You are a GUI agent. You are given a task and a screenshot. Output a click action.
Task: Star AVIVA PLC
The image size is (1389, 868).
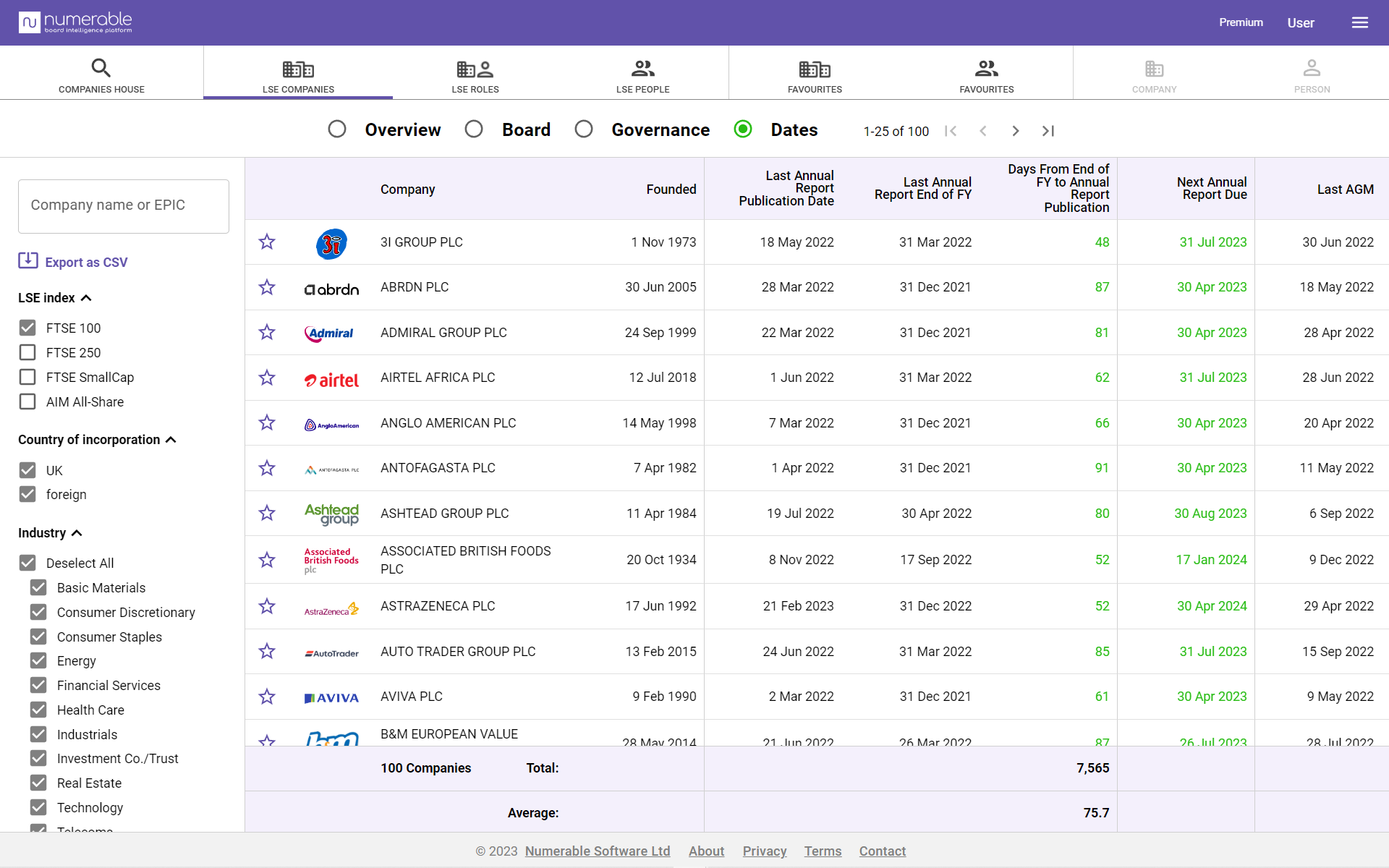tap(267, 697)
